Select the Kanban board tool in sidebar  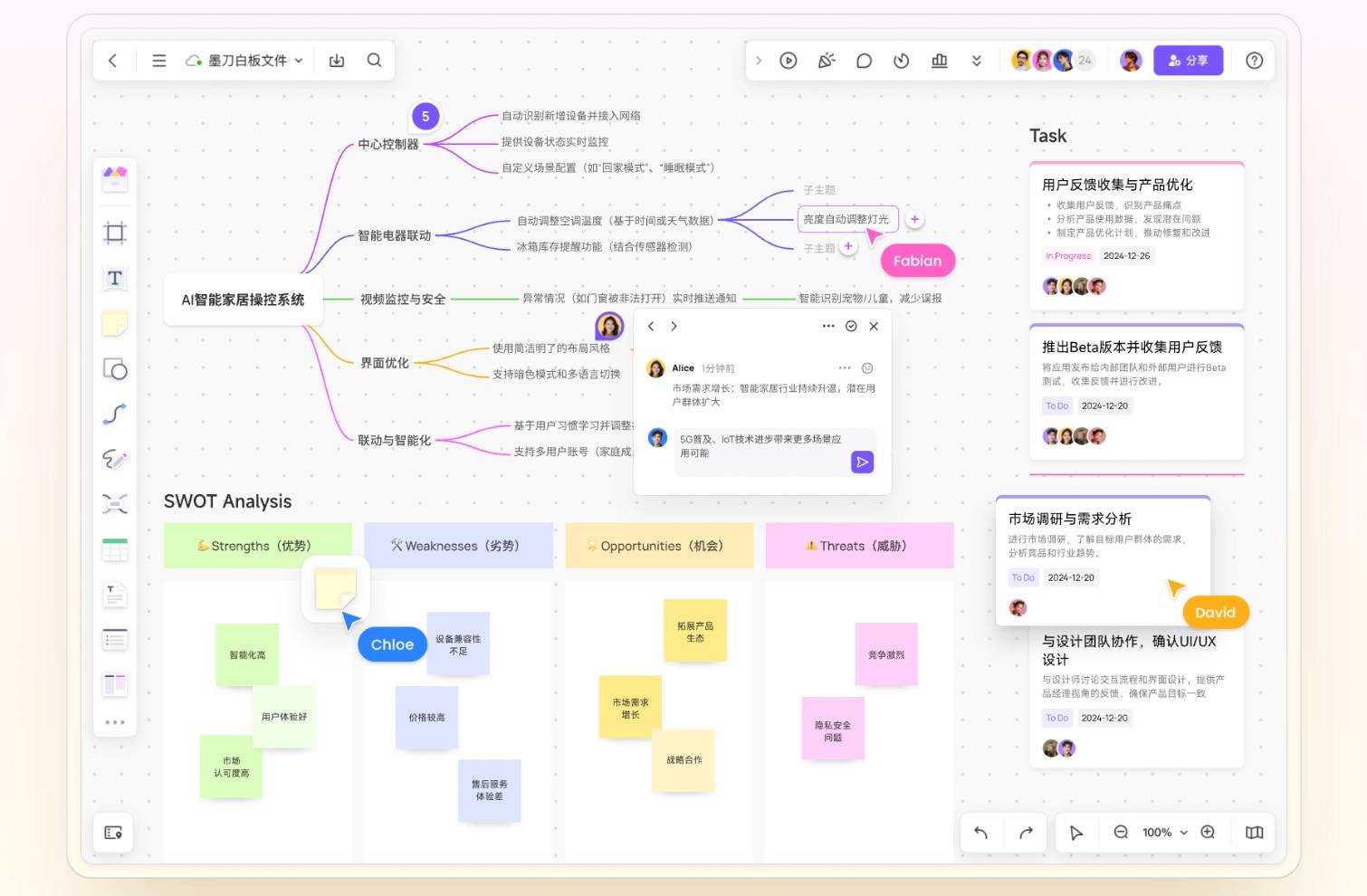pos(115,684)
